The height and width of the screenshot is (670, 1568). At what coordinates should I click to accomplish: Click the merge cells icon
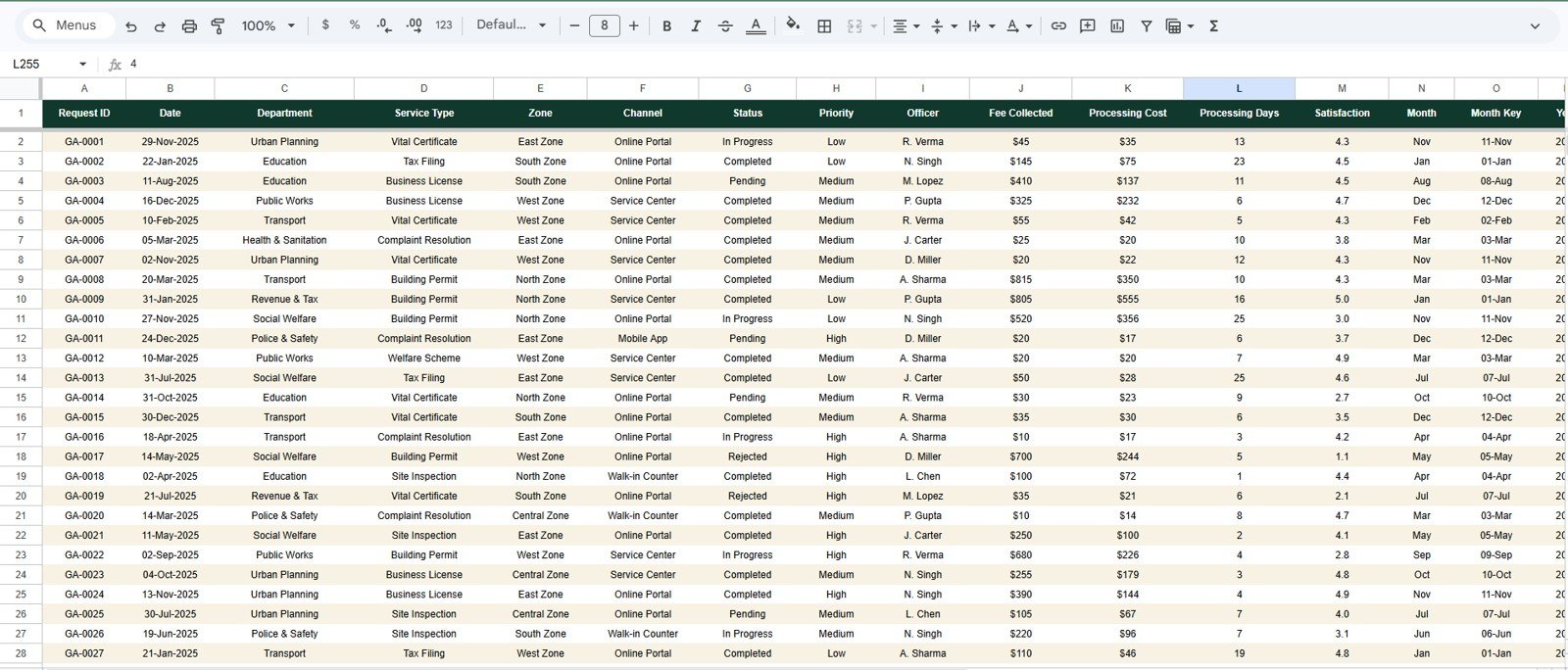point(855,26)
